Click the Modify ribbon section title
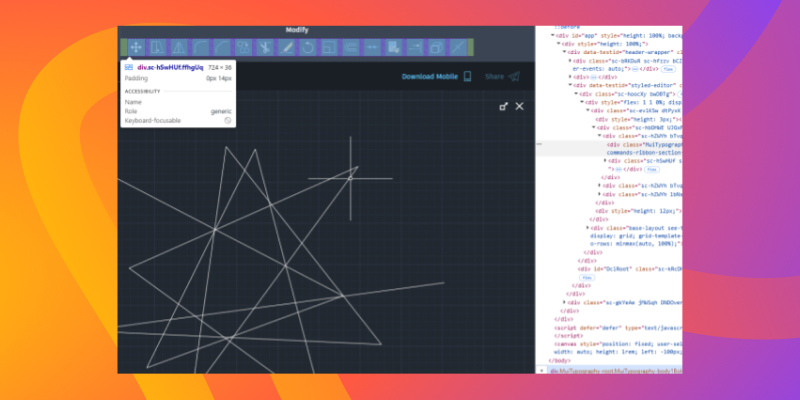This screenshot has height=400, width=800. tap(297, 30)
